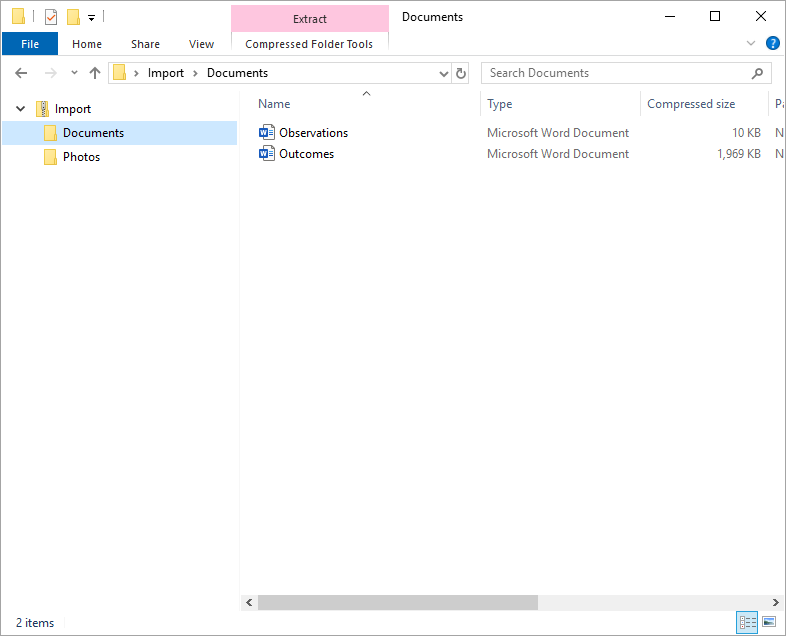
Task: Expand the chevron after the Import breadcrumb
Action: (x=195, y=74)
